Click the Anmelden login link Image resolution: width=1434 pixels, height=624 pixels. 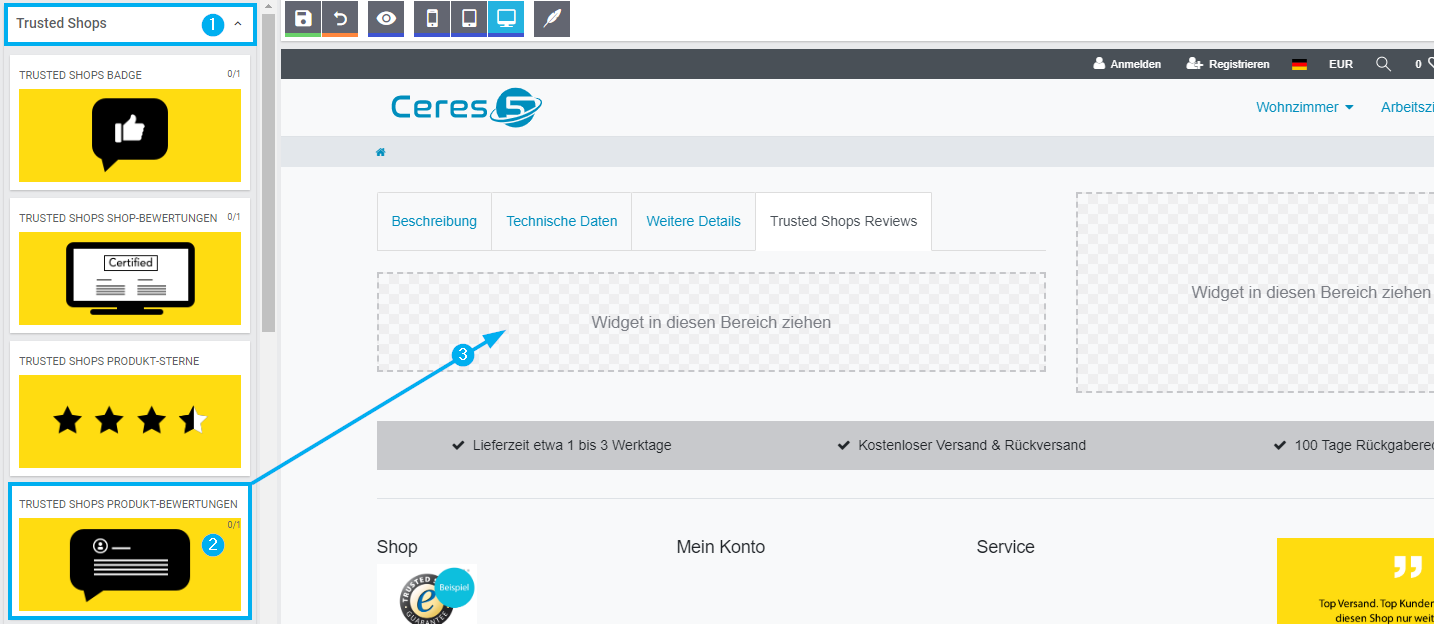coord(1127,64)
